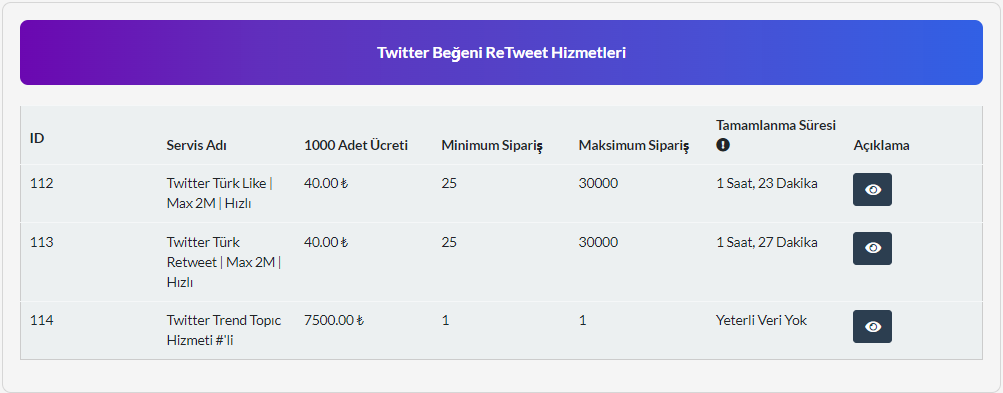Select Twitter Türk Retweet service name
The image size is (1003, 393).
(x=224, y=262)
